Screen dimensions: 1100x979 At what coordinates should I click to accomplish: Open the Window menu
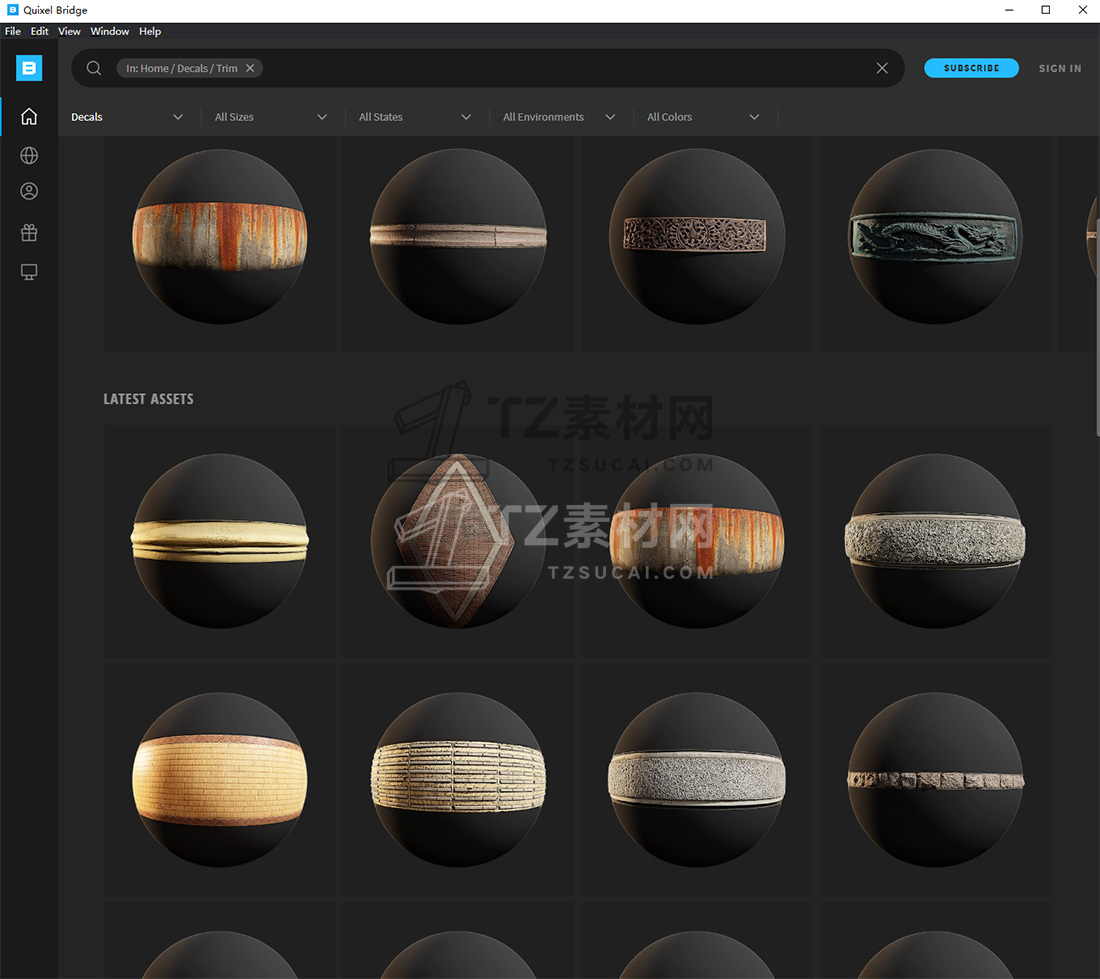pos(109,32)
